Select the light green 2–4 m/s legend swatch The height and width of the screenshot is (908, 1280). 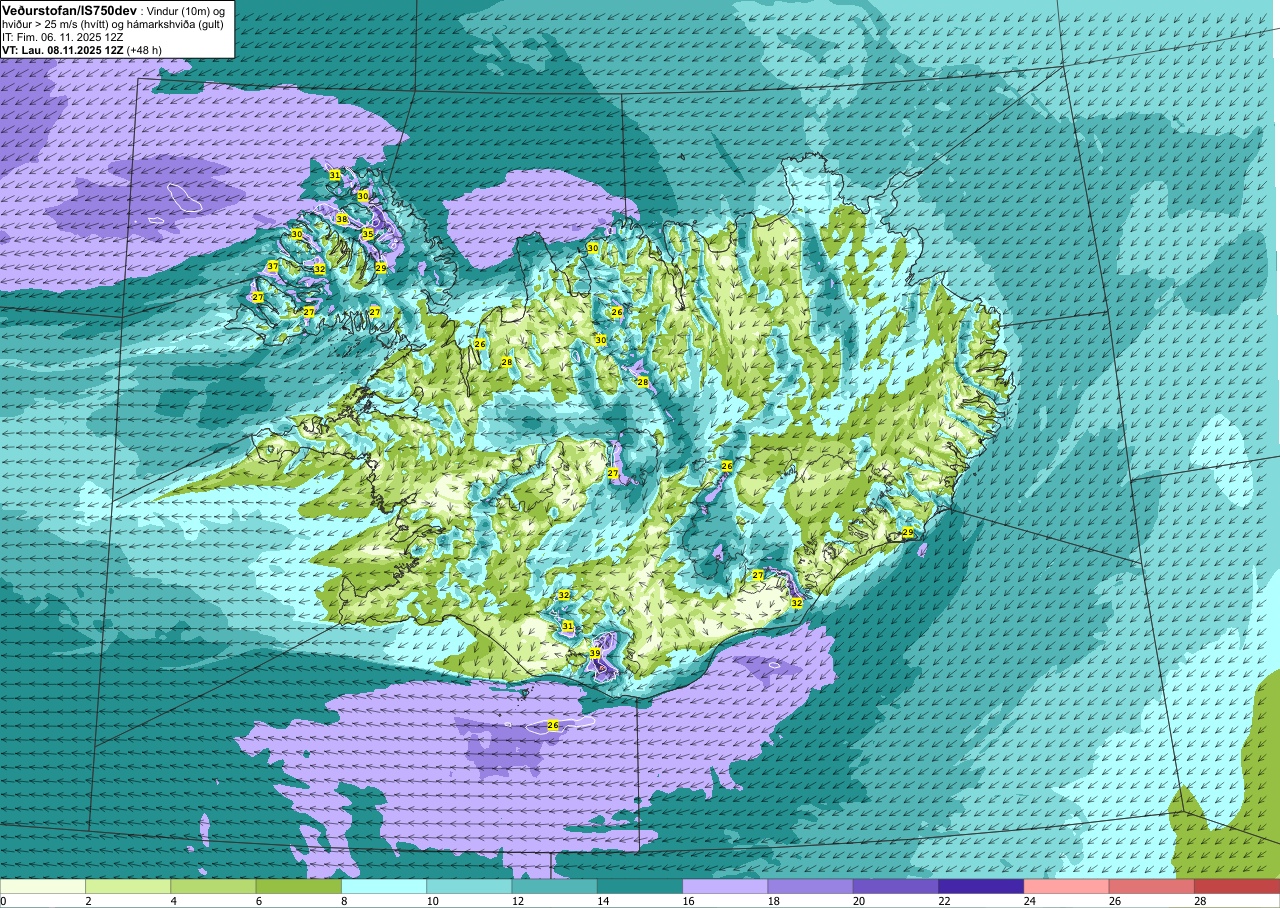click(128, 886)
